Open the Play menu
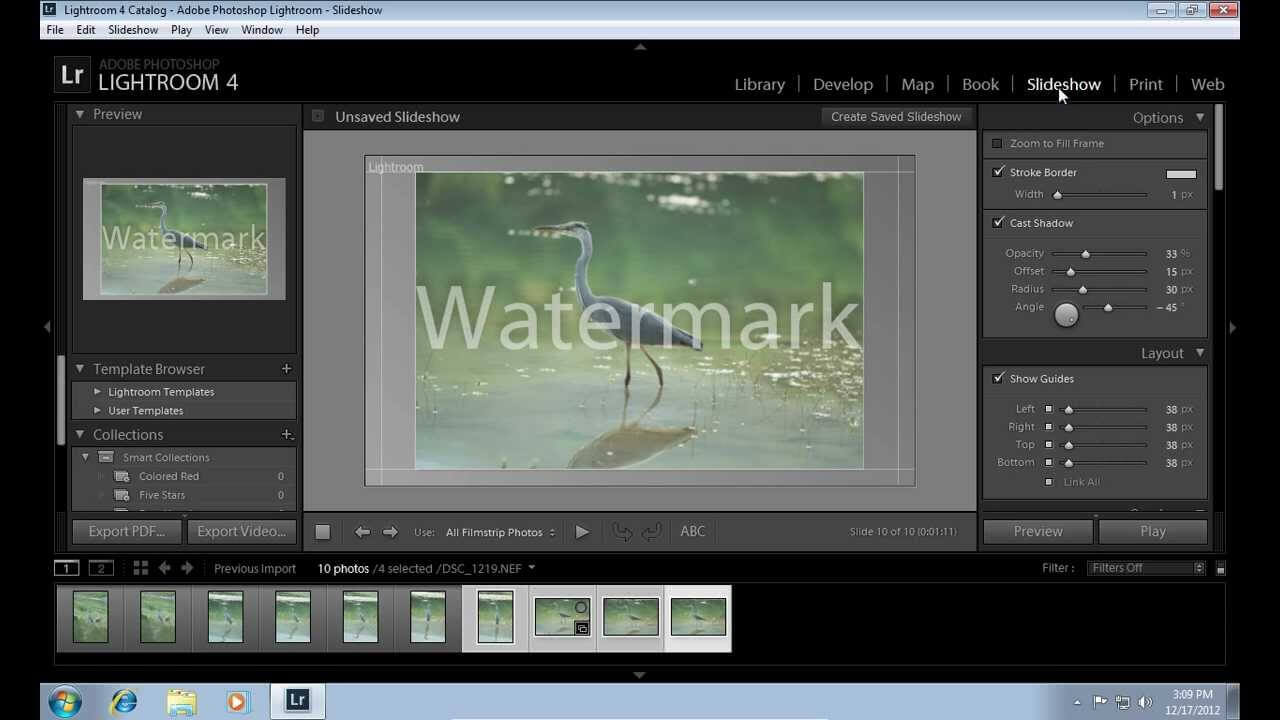1280x720 pixels. coord(181,30)
